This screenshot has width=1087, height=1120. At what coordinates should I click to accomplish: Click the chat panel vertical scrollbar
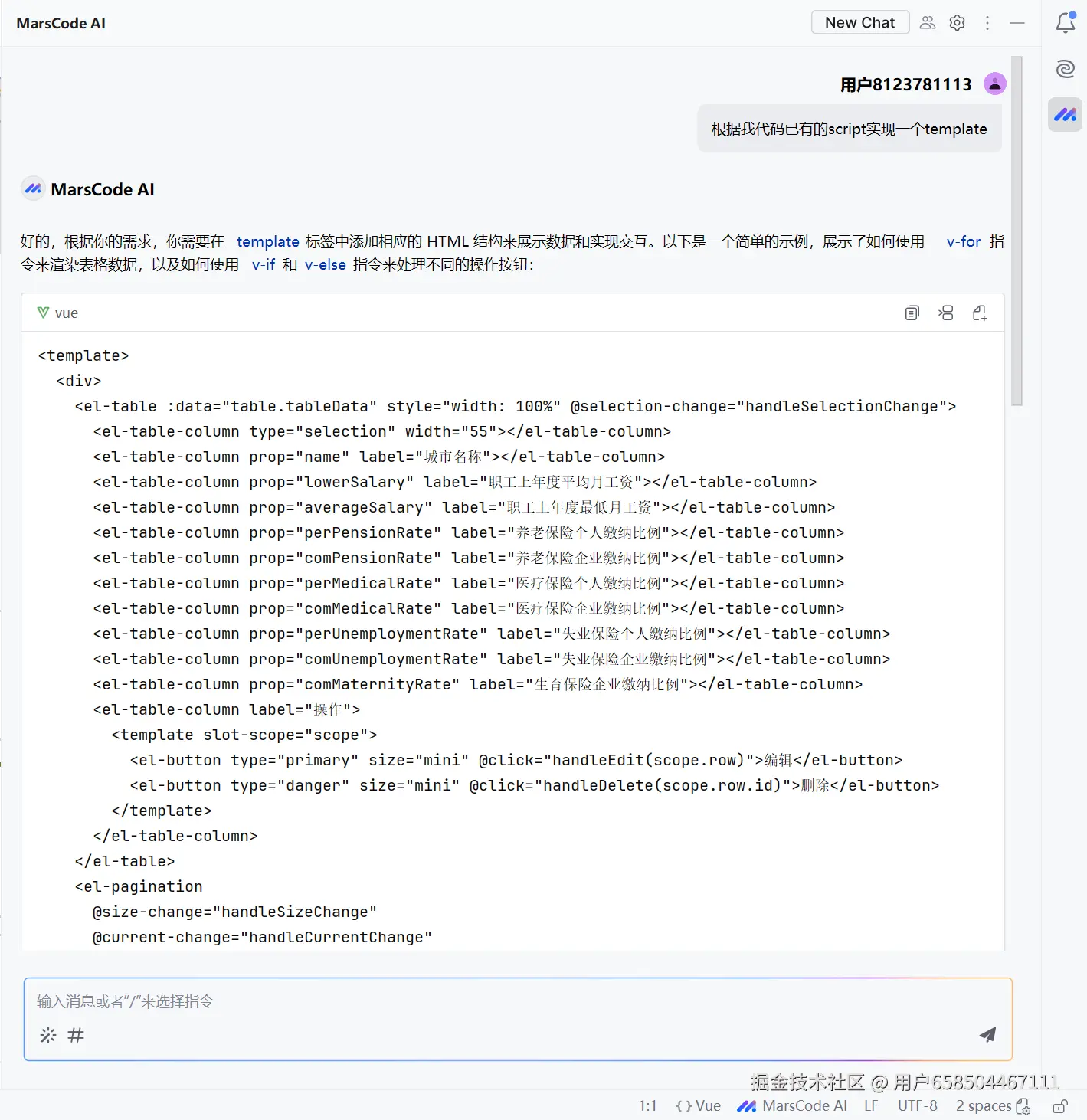click(x=1017, y=230)
